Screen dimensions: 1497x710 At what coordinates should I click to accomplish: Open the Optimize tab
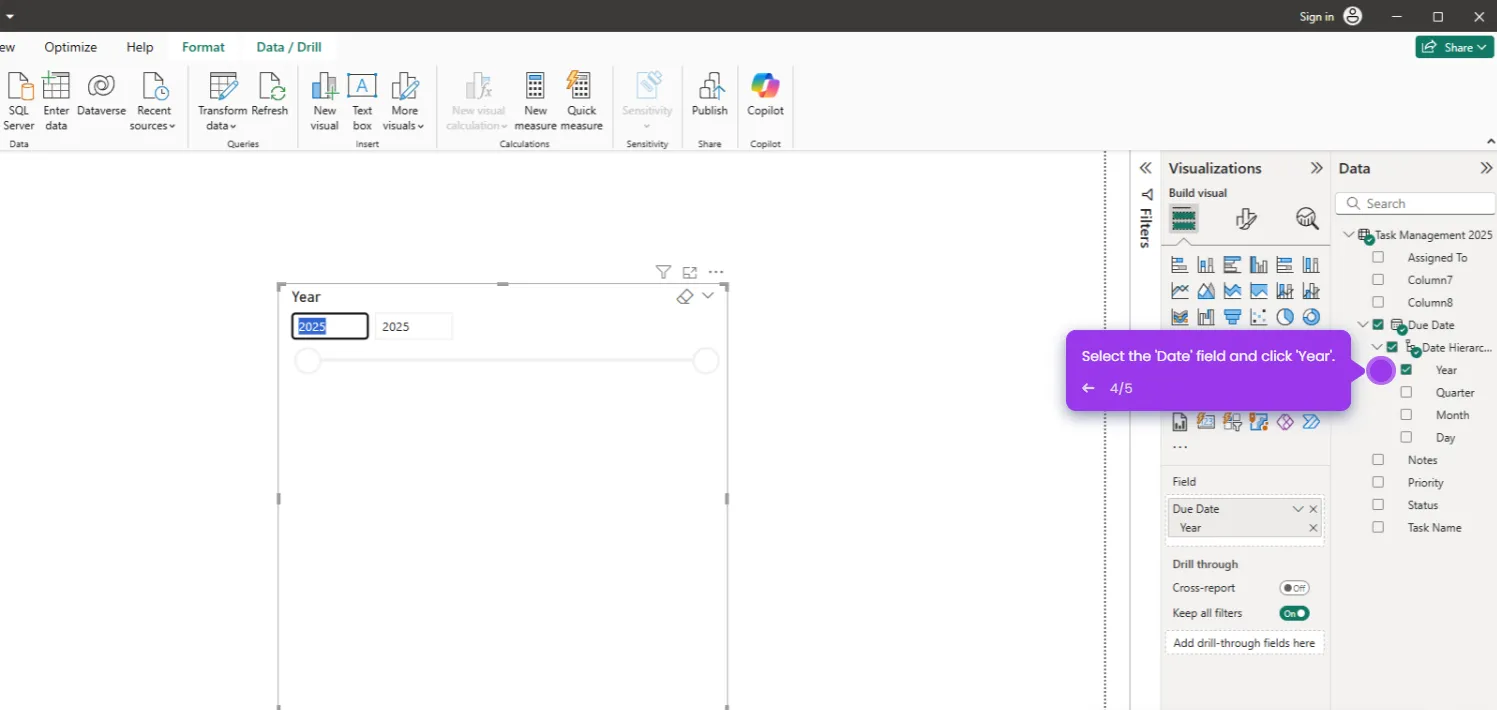click(71, 47)
